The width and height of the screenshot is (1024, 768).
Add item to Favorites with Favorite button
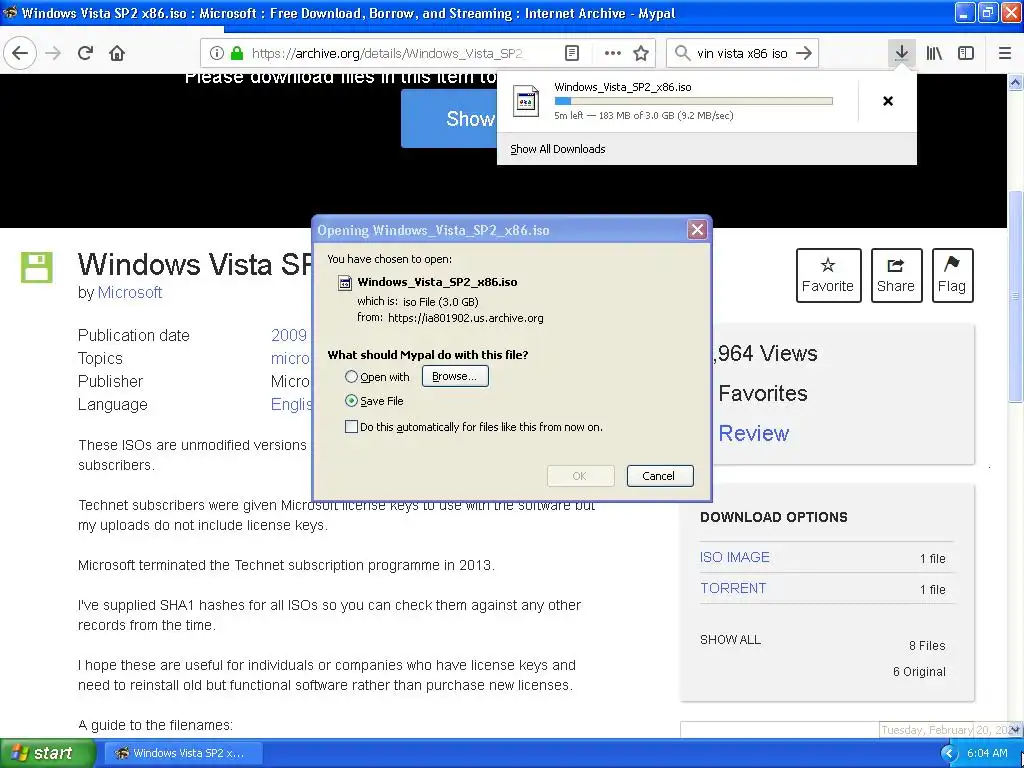828,276
